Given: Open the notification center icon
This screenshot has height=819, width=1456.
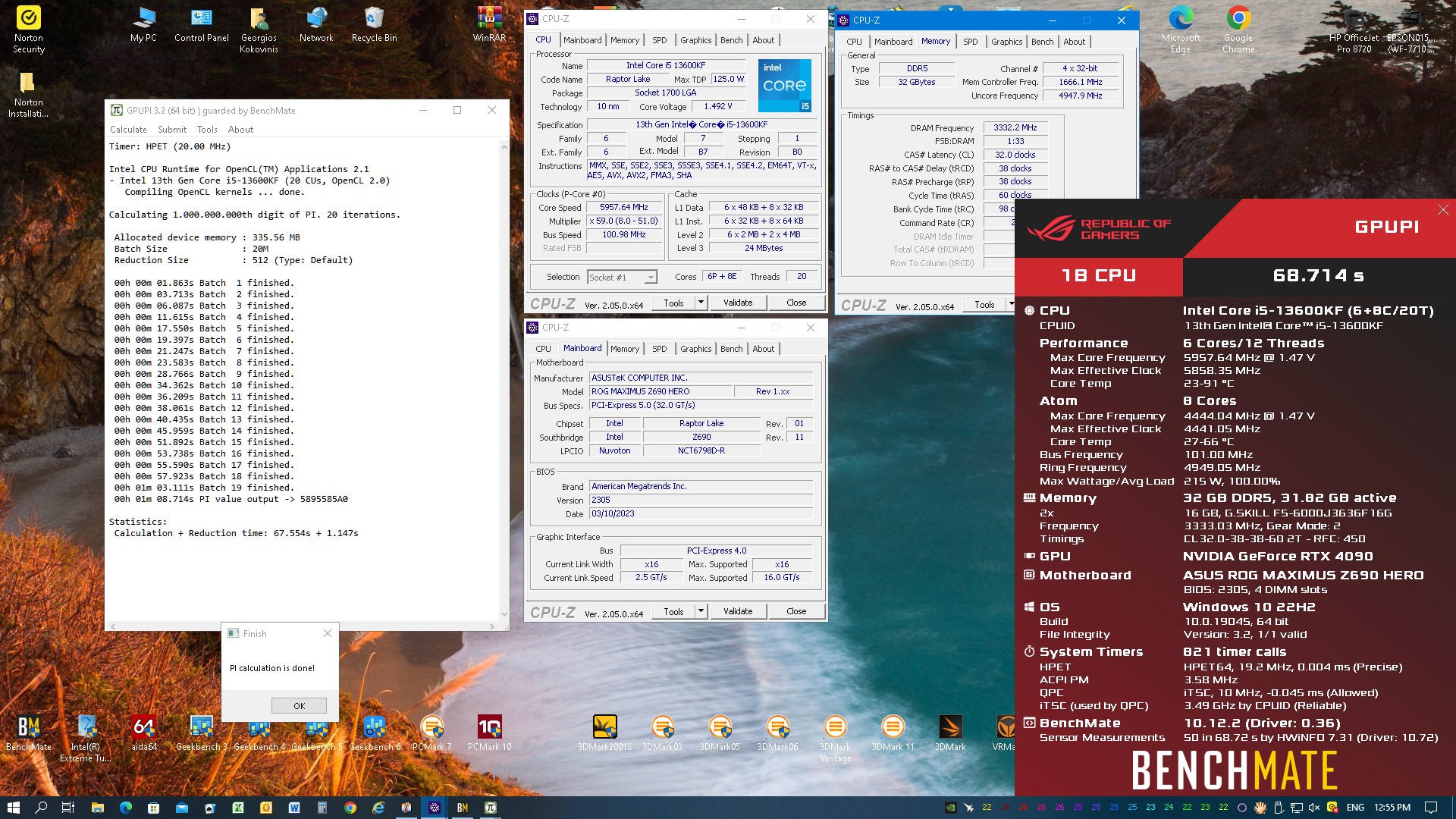Looking at the screenshot, I should tap(1431, 808).
